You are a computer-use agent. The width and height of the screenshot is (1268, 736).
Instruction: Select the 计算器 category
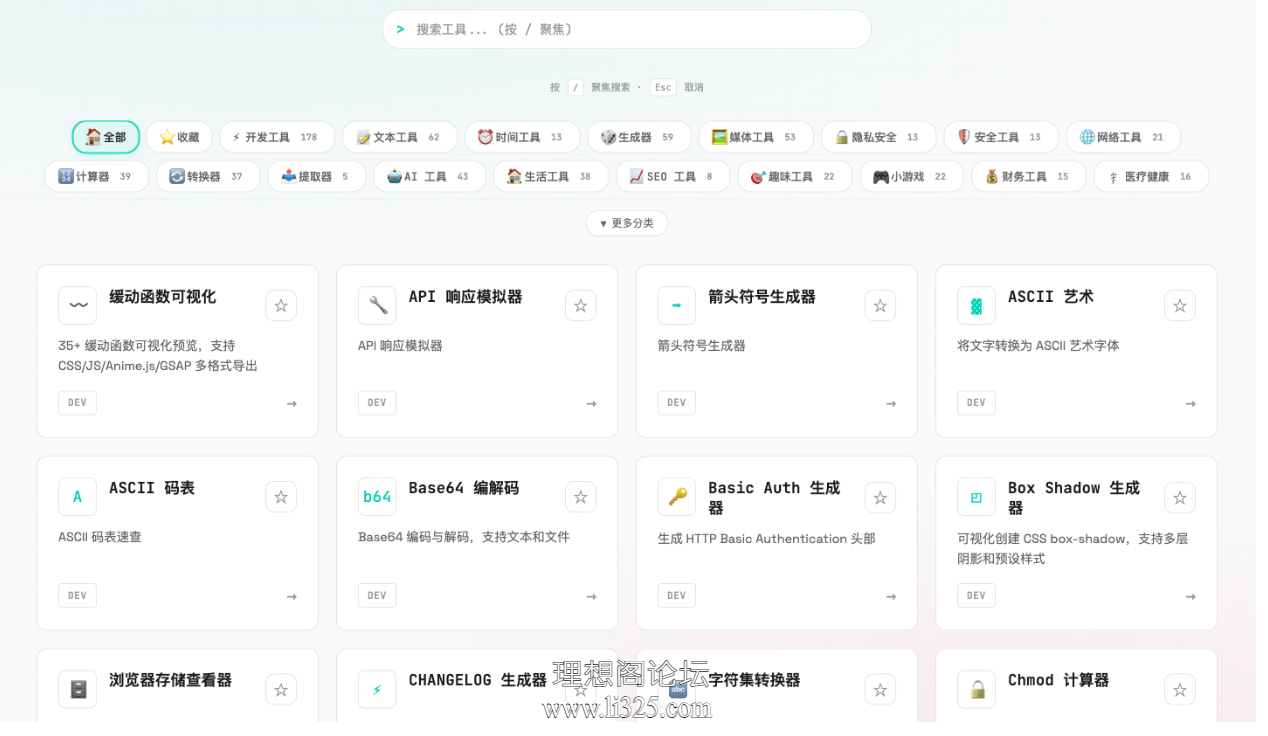[97, 176]
